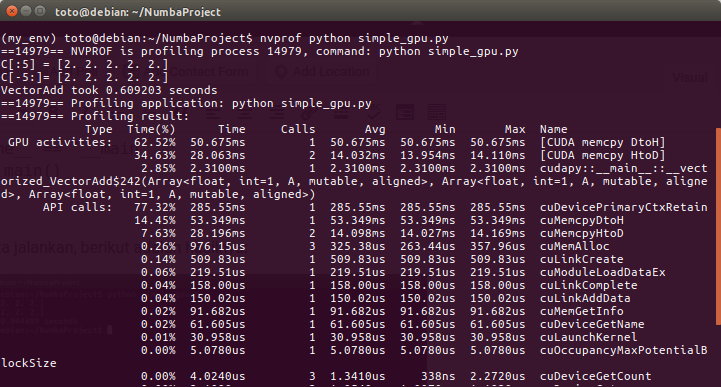Click the VectorAdd took 0.609203 seconds line
The width and height of the screenshot is (721, 387).
109,90
